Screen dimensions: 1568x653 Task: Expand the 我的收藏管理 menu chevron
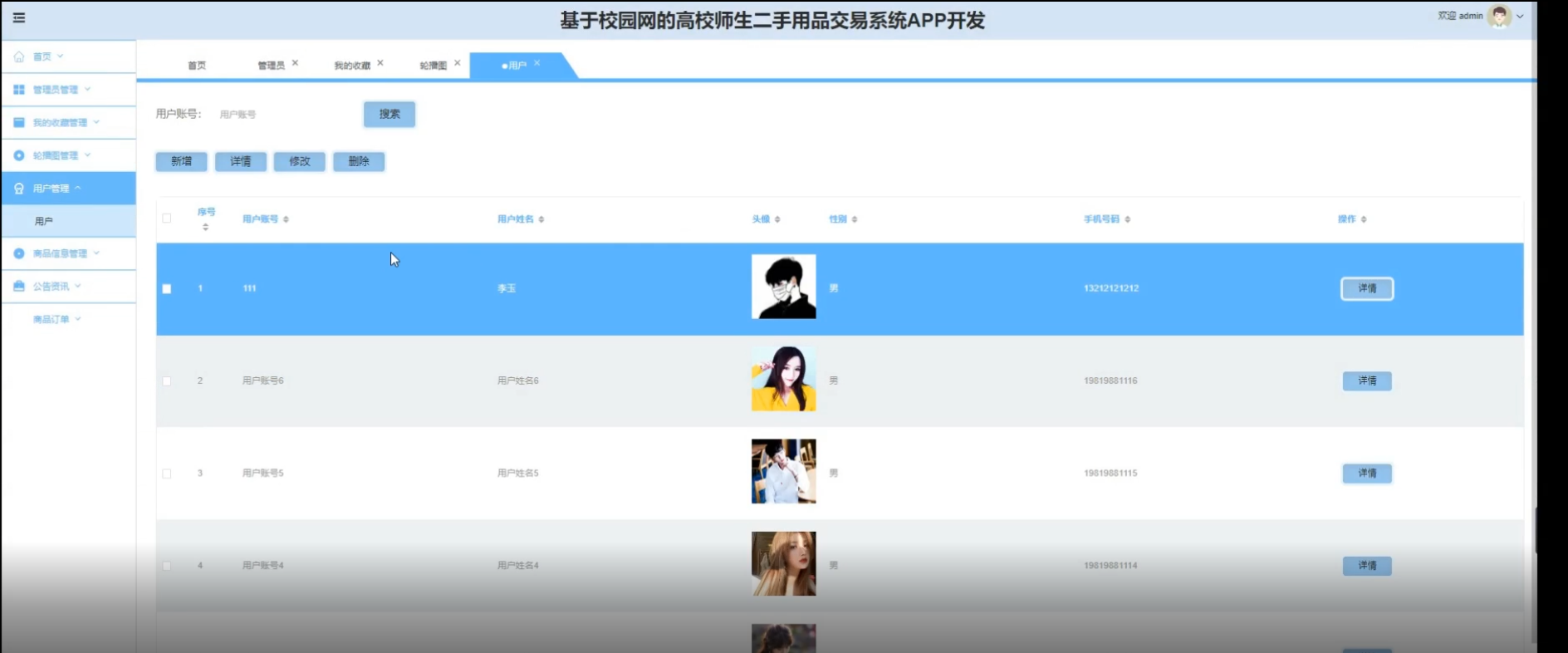coord(96,122)
